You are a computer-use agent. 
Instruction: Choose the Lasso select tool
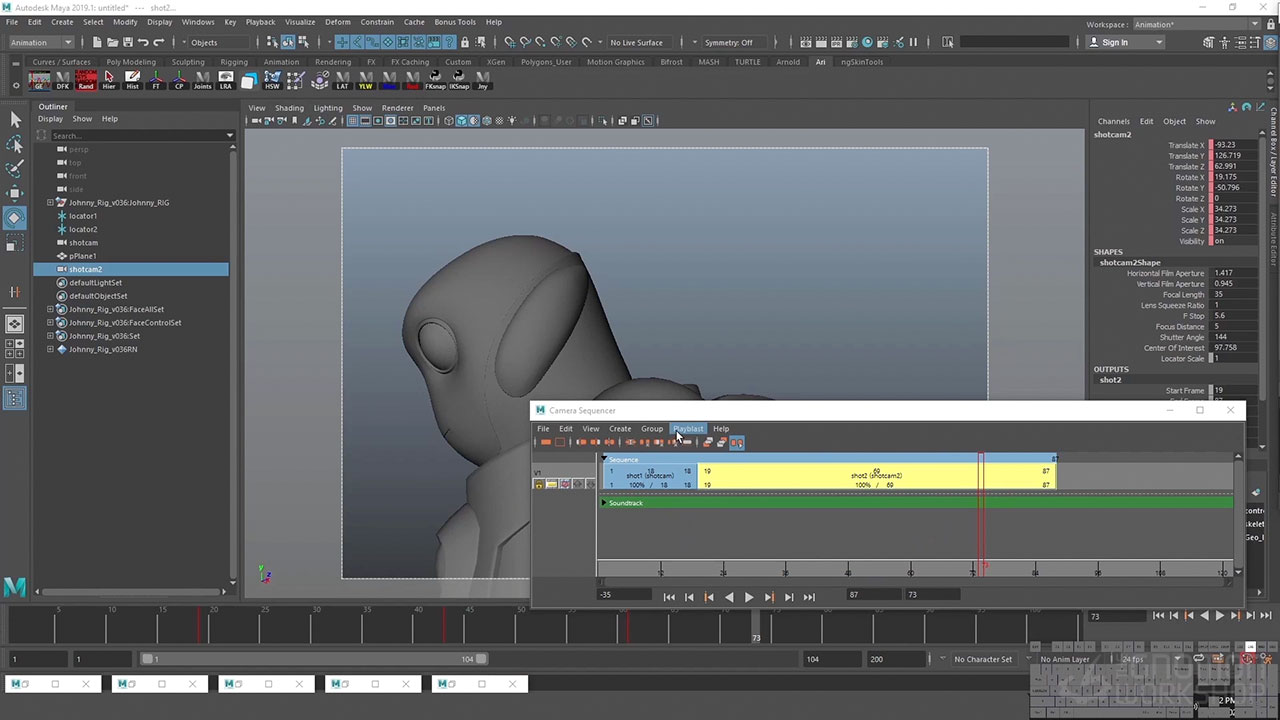click(15, 144)
